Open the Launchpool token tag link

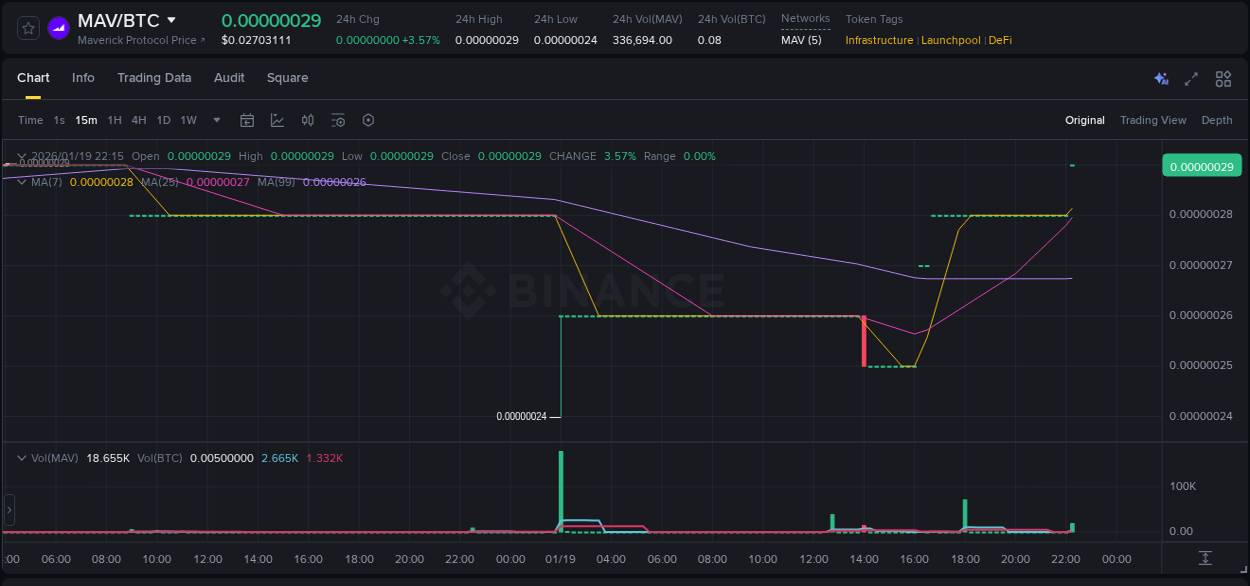pos(951,40)
